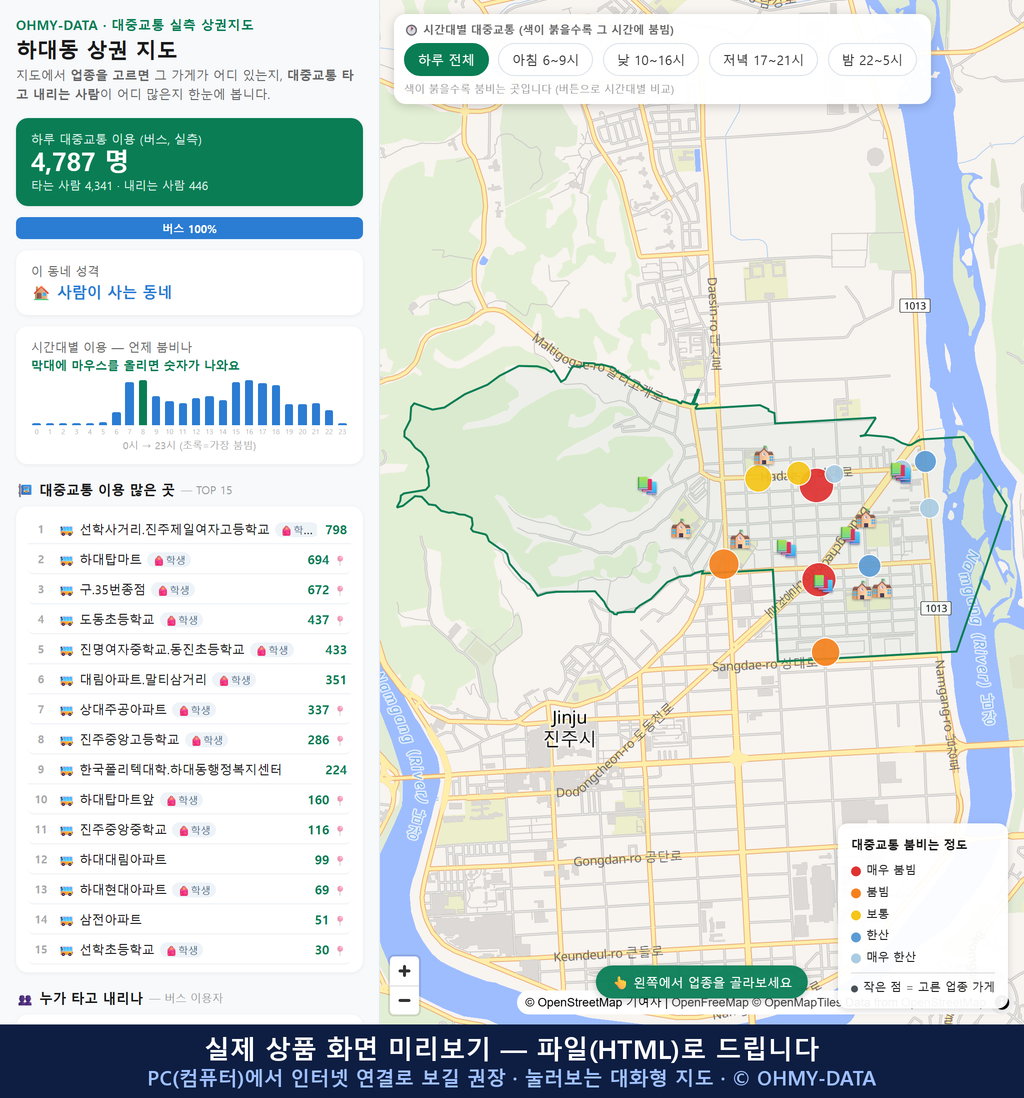Click the truncated 학생 tag on 선학사거리.진주제일여자고등학교 row
The height and width of the screenshot is (1098, 1024).
click(297, 530)
